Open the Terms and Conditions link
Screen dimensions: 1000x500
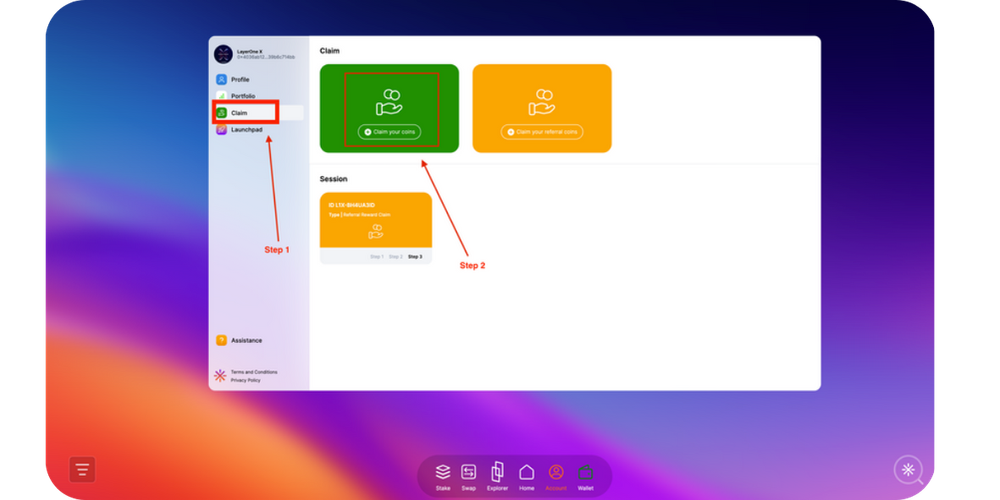click(x=254, y=372)
